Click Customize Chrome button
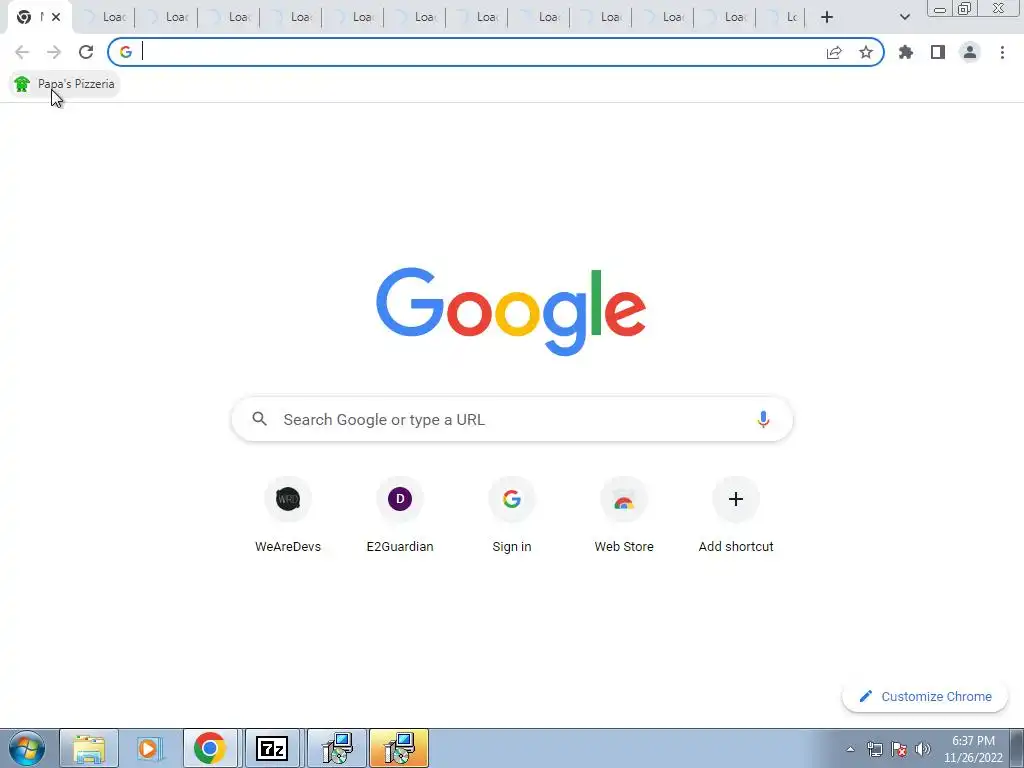Image resolution: width=1024 pixels, height=768 pixels. [x=925, y=696]
